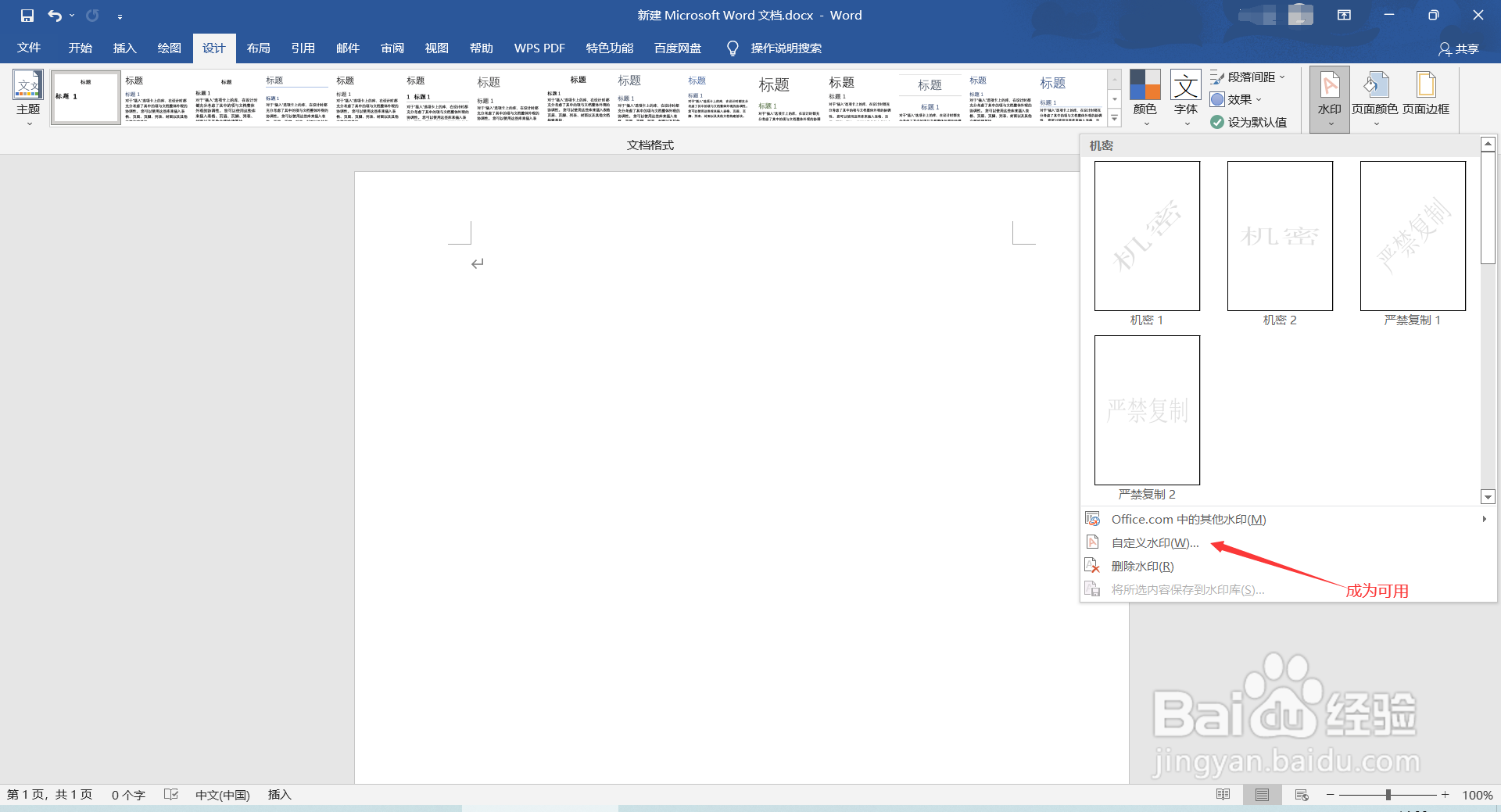Screen dimensions: 1501x812
Task: Choose 删除水印 (Remove Watermark) menu item
Action: (1288, 567)
